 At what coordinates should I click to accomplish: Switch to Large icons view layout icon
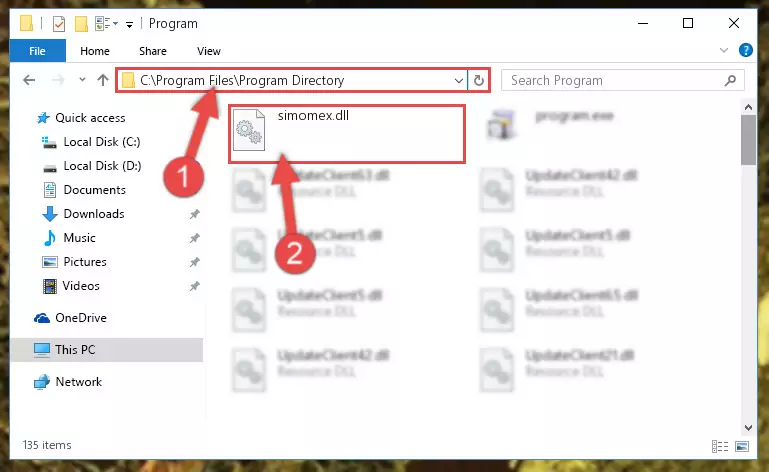click(742, 446)
